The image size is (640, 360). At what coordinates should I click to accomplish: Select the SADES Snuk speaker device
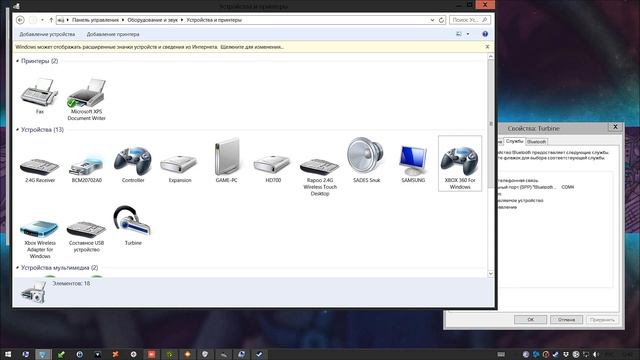click(366, 160)
